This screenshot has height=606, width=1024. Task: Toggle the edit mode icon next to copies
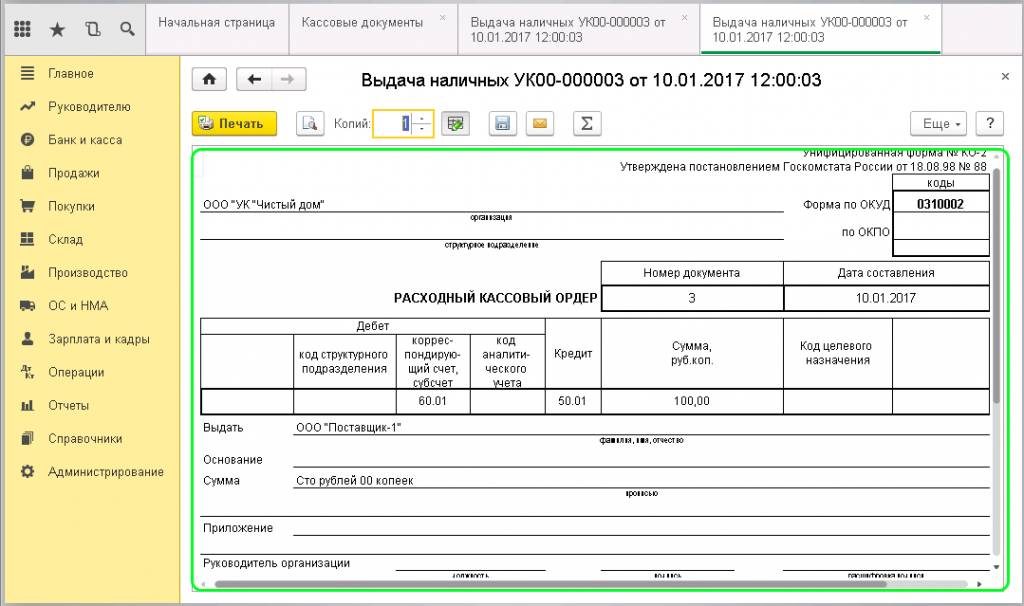tap(455, 123)
